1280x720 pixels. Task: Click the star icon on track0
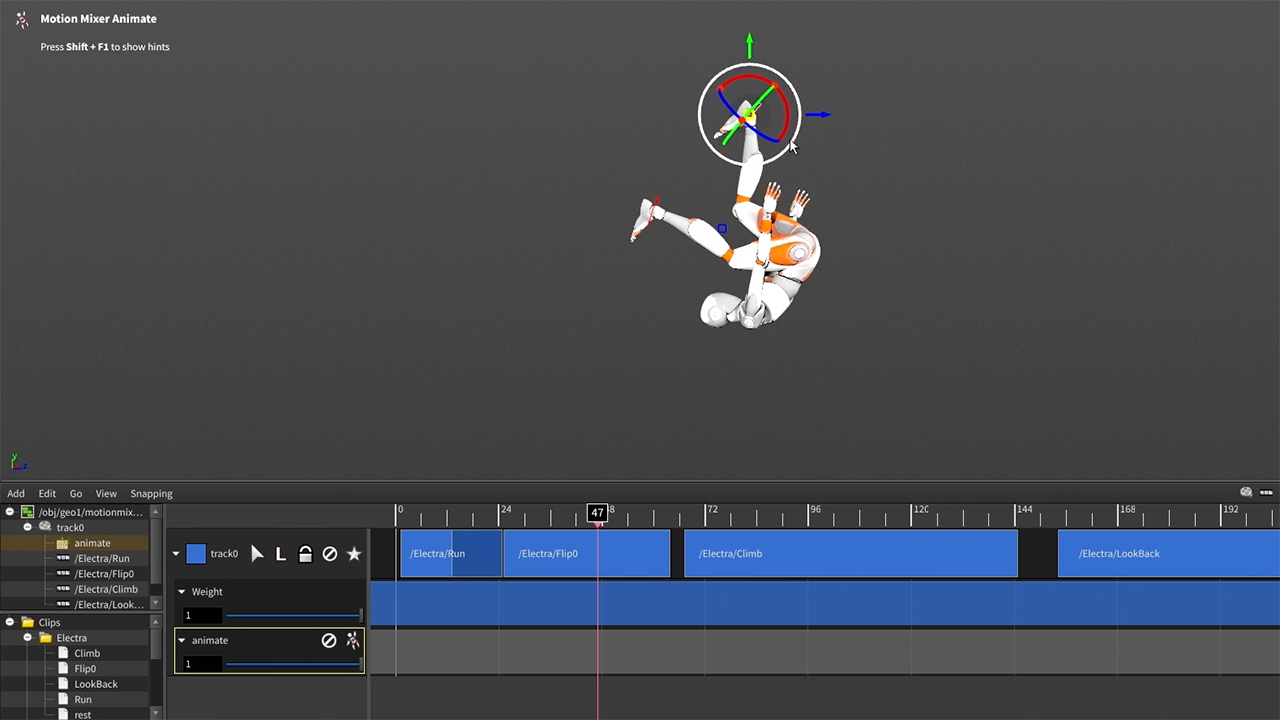[354, 554]
